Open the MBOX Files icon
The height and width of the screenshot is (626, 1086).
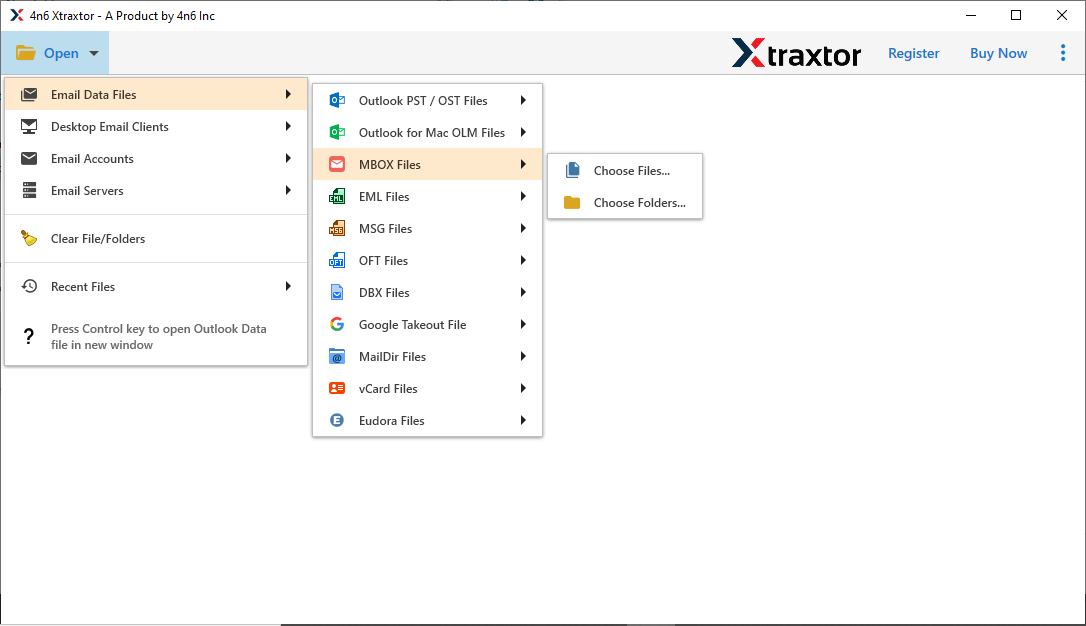pos(336,164)
